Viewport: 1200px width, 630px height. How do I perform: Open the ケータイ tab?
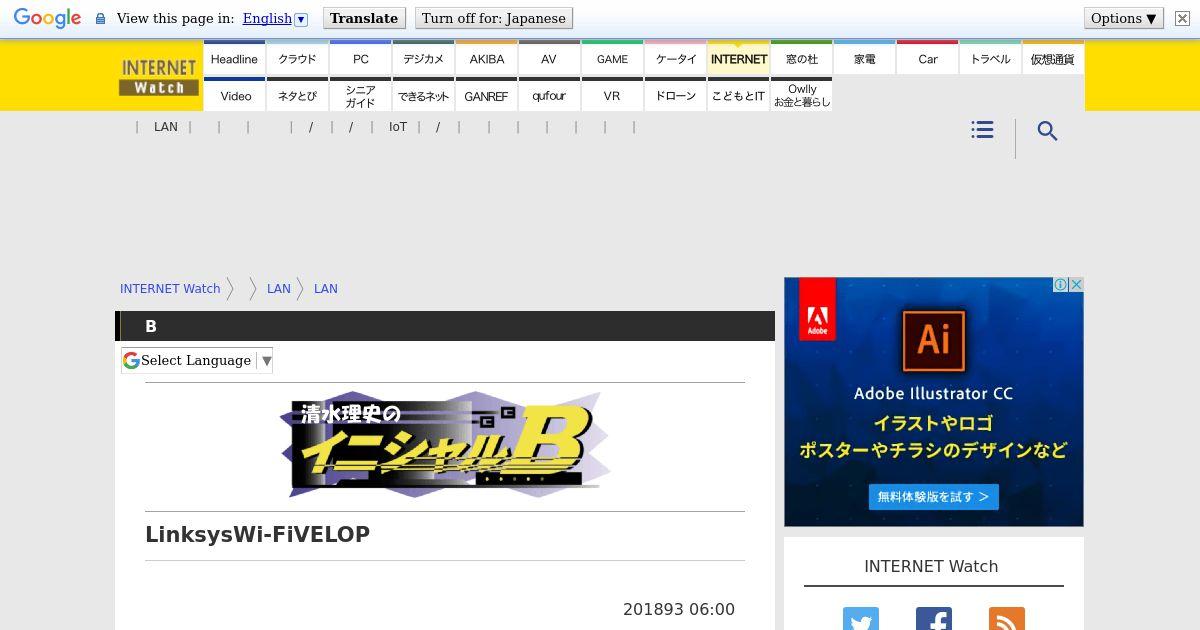[x=675, y=58]
